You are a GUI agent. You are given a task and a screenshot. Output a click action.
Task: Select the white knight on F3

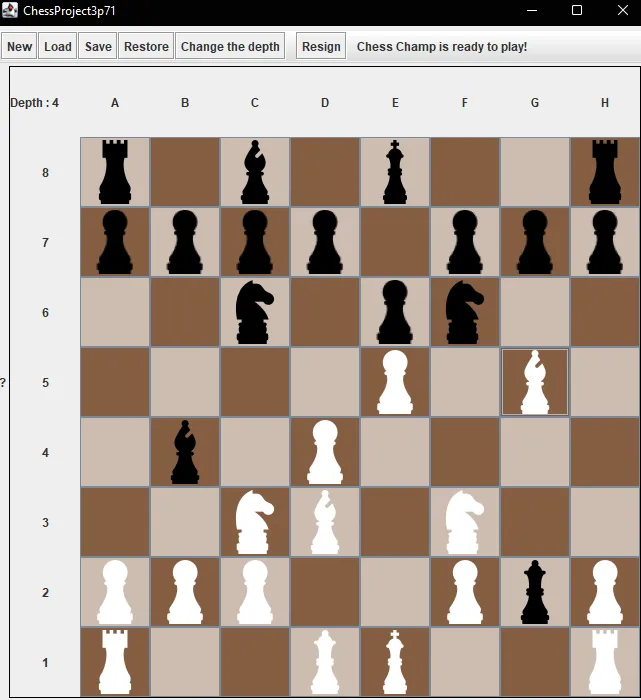[x=465, y=522]
